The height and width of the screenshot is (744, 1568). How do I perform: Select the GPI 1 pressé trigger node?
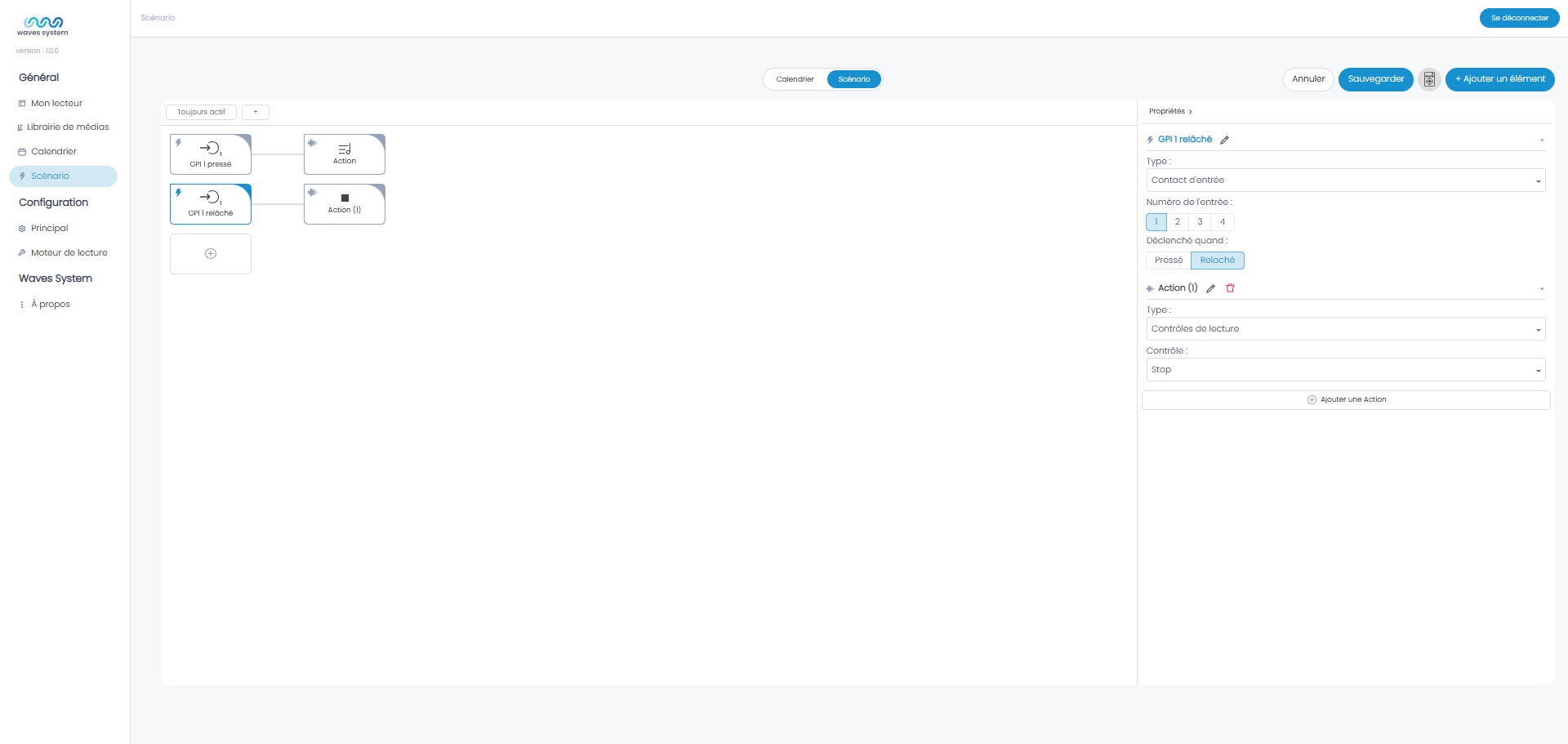tap(211, 154)
